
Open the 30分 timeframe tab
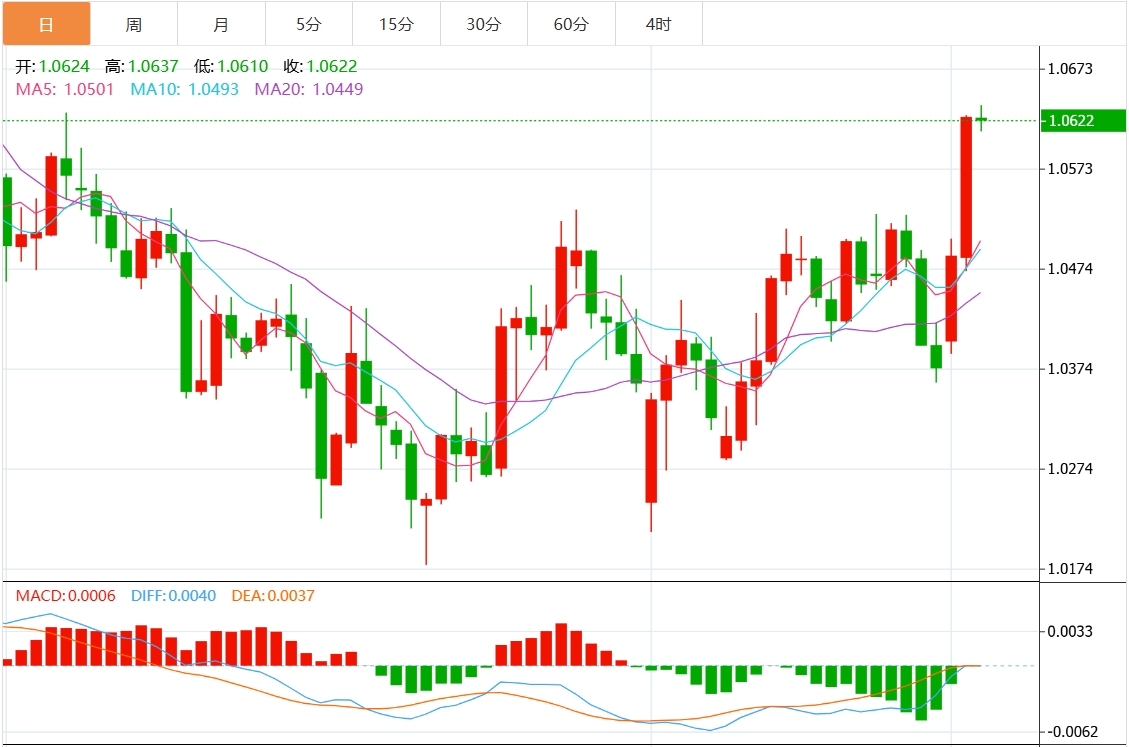(x=484, y=24)
